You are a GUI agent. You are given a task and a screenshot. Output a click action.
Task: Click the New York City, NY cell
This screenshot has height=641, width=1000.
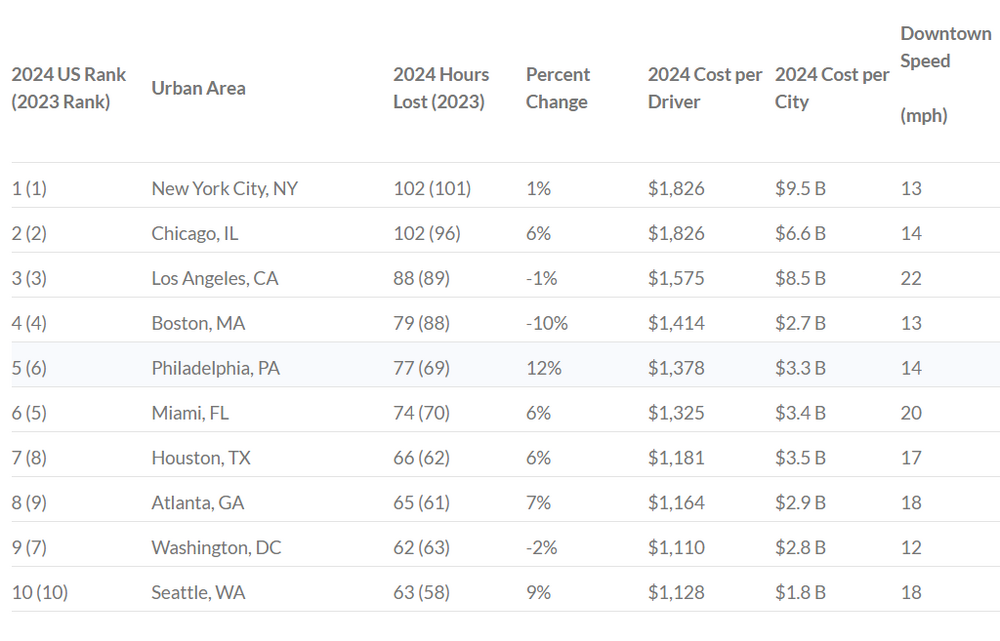224,188
